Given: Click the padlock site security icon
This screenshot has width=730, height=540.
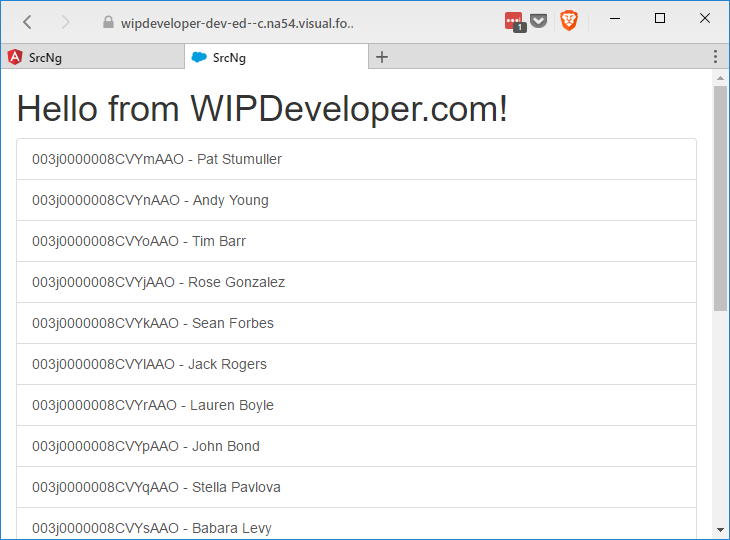Looking at the screenshot, I should 108,22.
